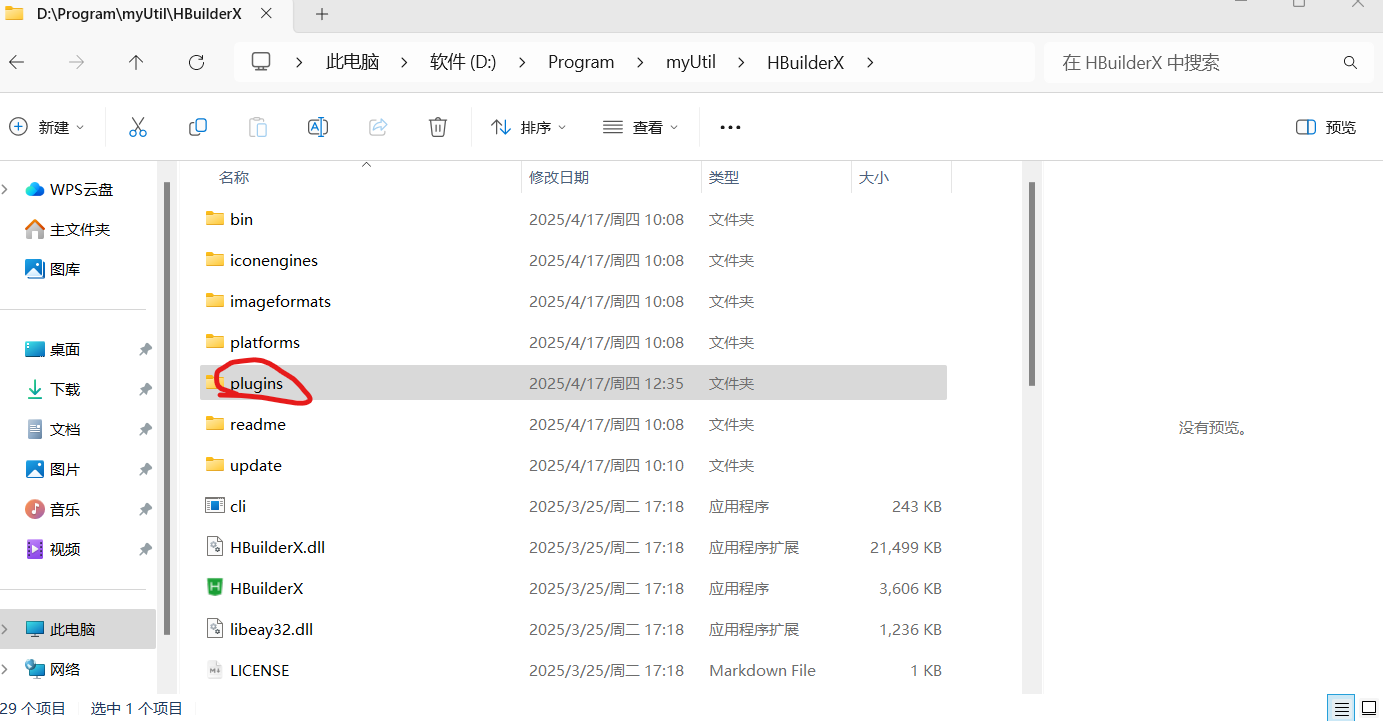Screen dimensions: 1383x721
Task: Select the plugins folder
Action: [573, 383]
